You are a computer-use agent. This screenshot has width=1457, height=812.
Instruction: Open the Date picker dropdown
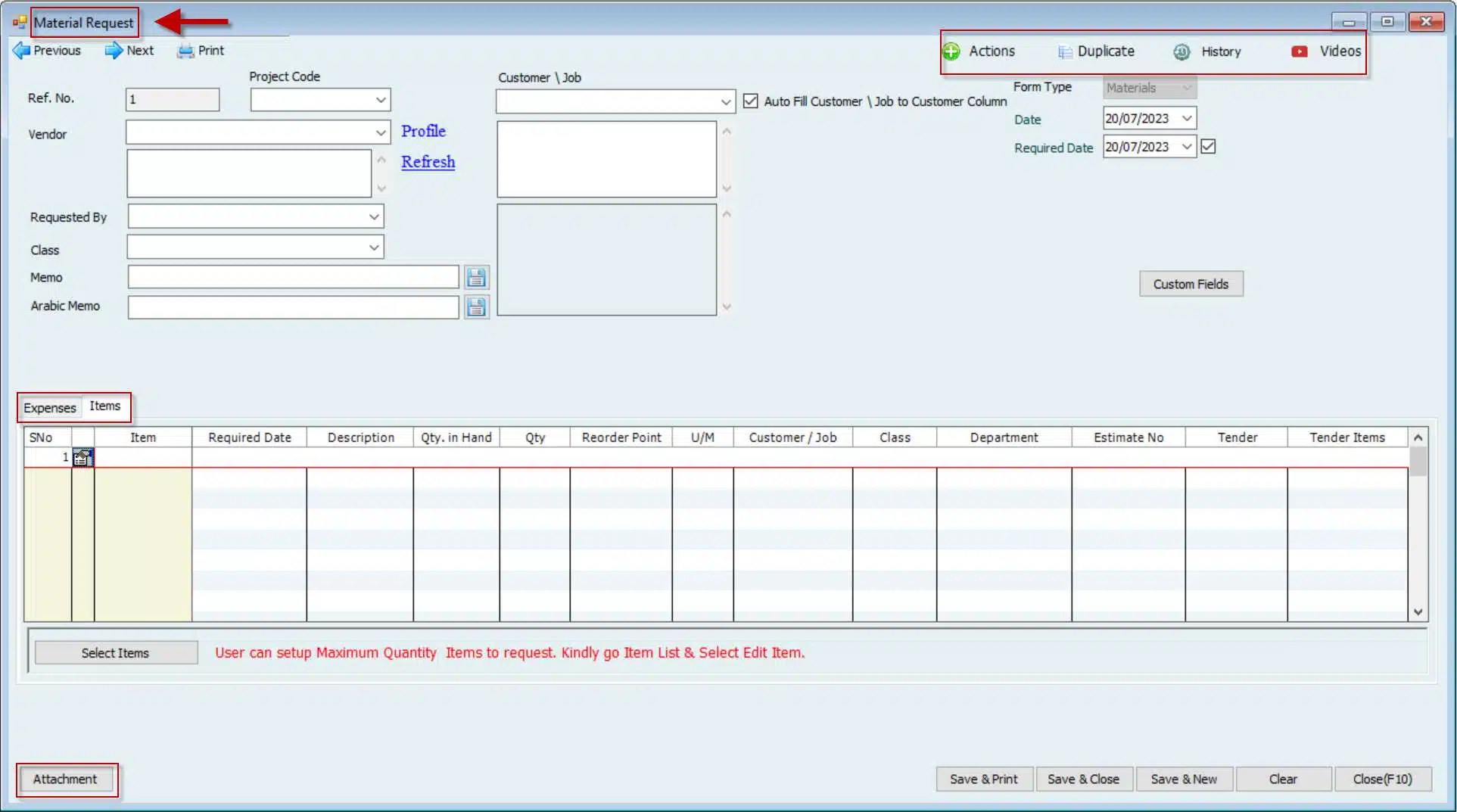pyautogui.click(x=1187, y=118)
